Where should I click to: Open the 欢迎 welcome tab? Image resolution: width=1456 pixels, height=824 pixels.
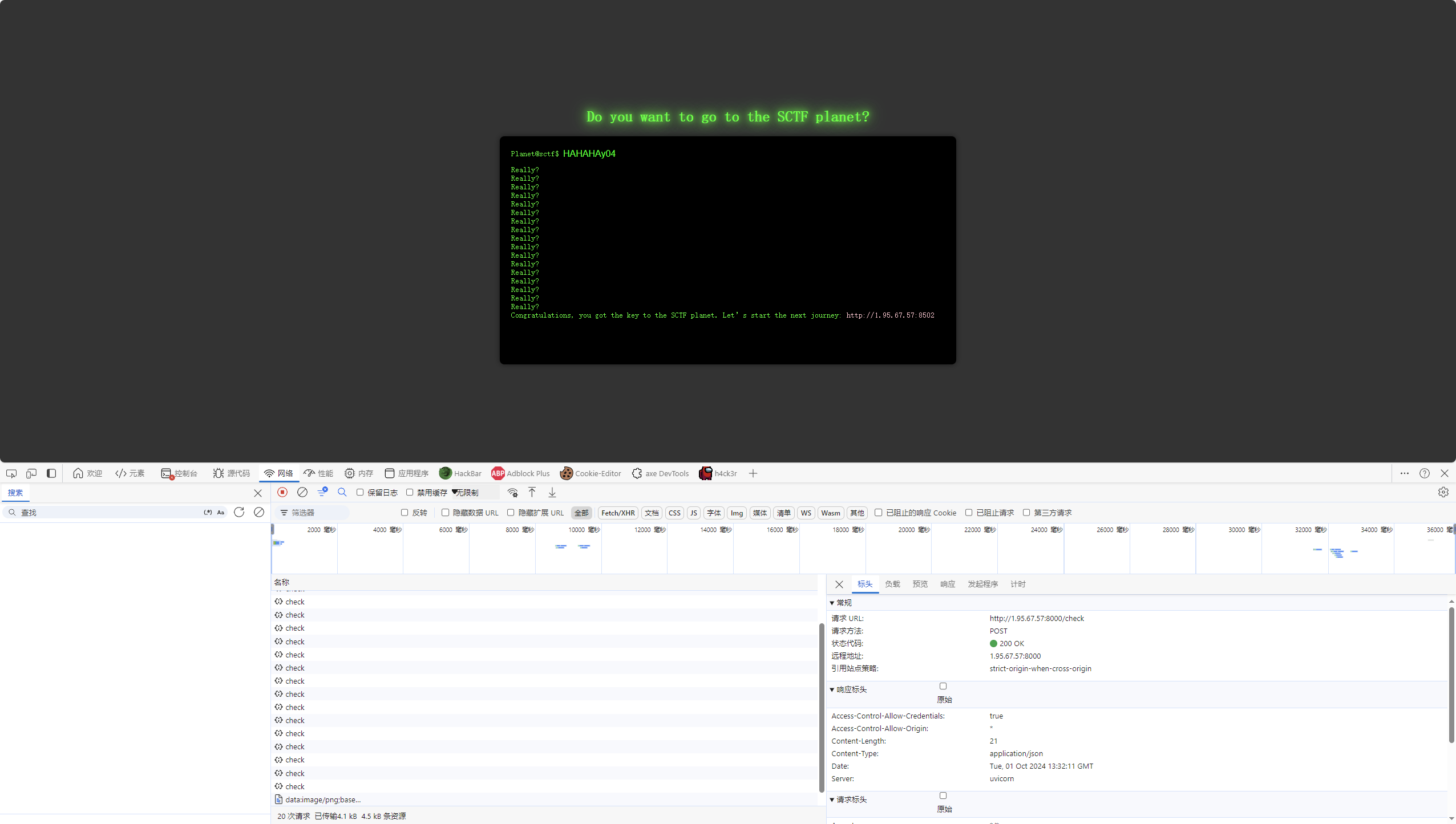click(x=87, y=473)
